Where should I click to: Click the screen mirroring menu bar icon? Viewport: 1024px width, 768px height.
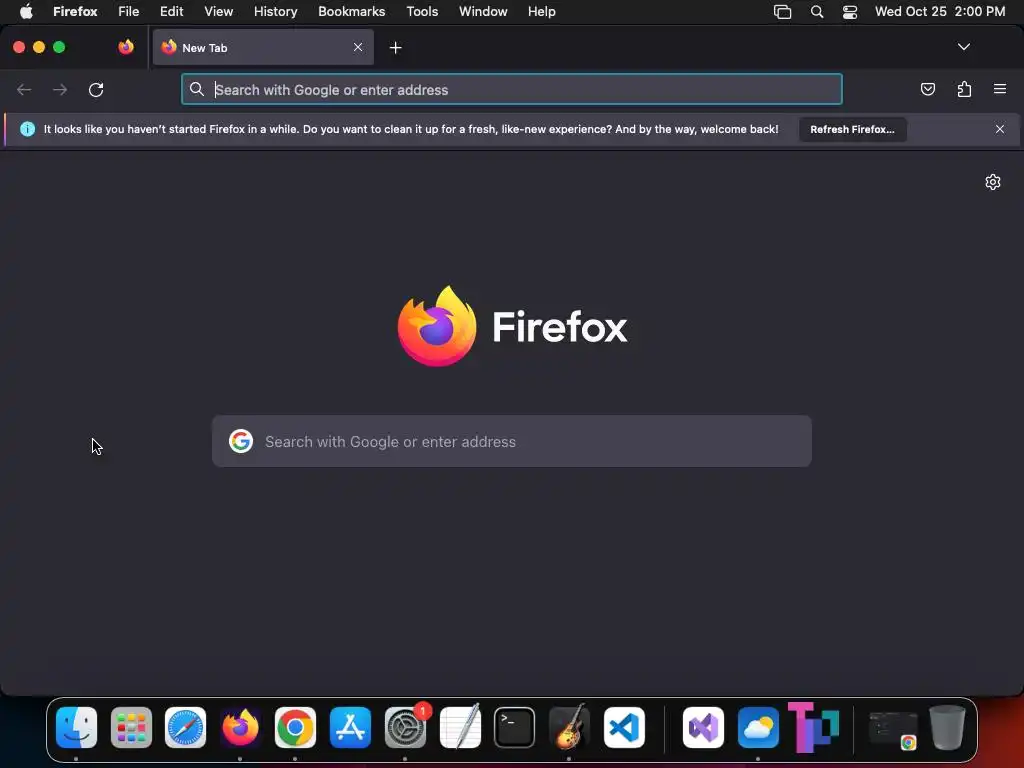click(x=782, y=12)
